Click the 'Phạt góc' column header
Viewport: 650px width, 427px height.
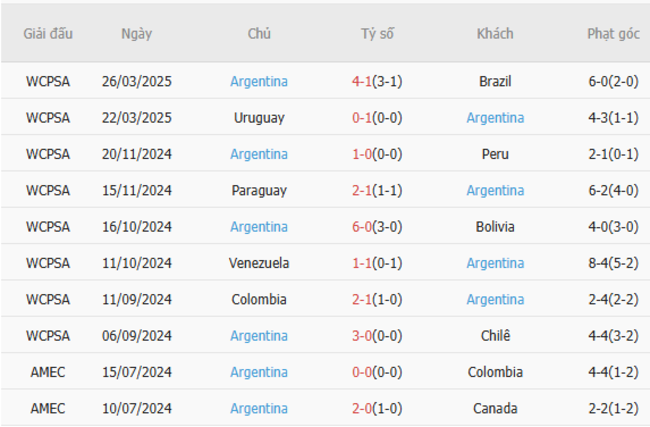click(613, 33)
